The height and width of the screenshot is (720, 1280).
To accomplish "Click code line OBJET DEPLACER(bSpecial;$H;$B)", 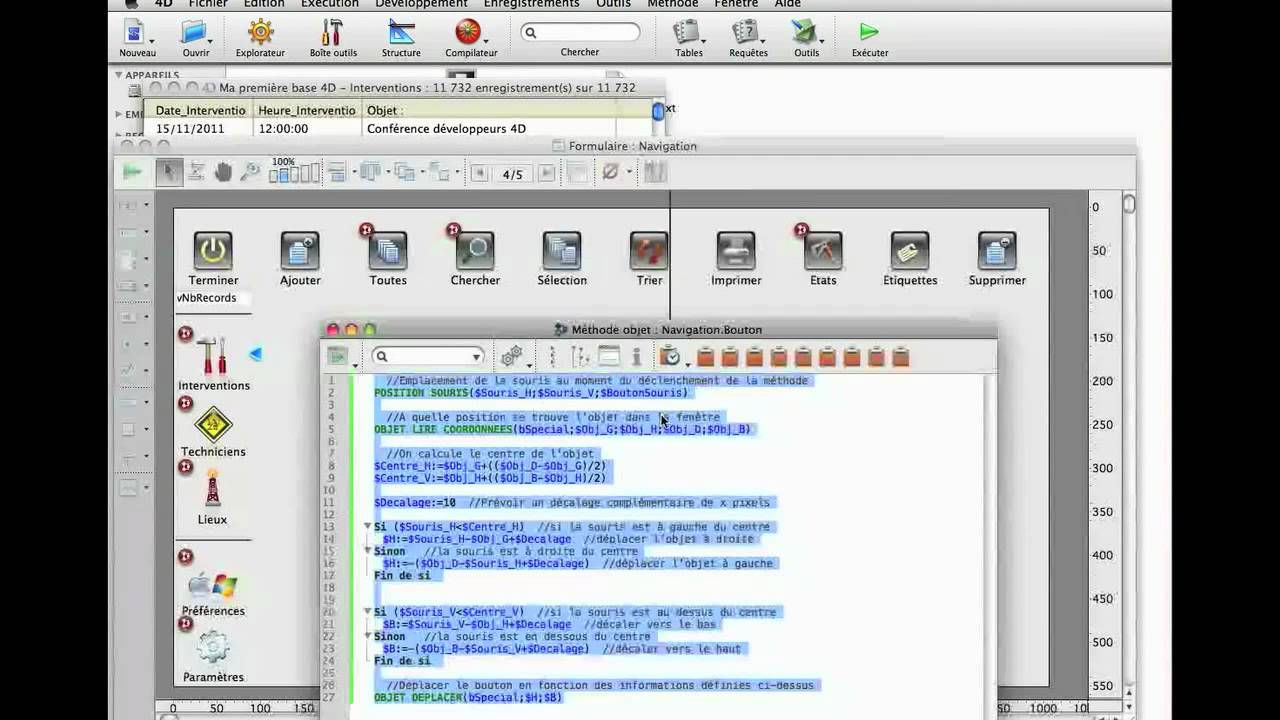I will pos(468,697).
